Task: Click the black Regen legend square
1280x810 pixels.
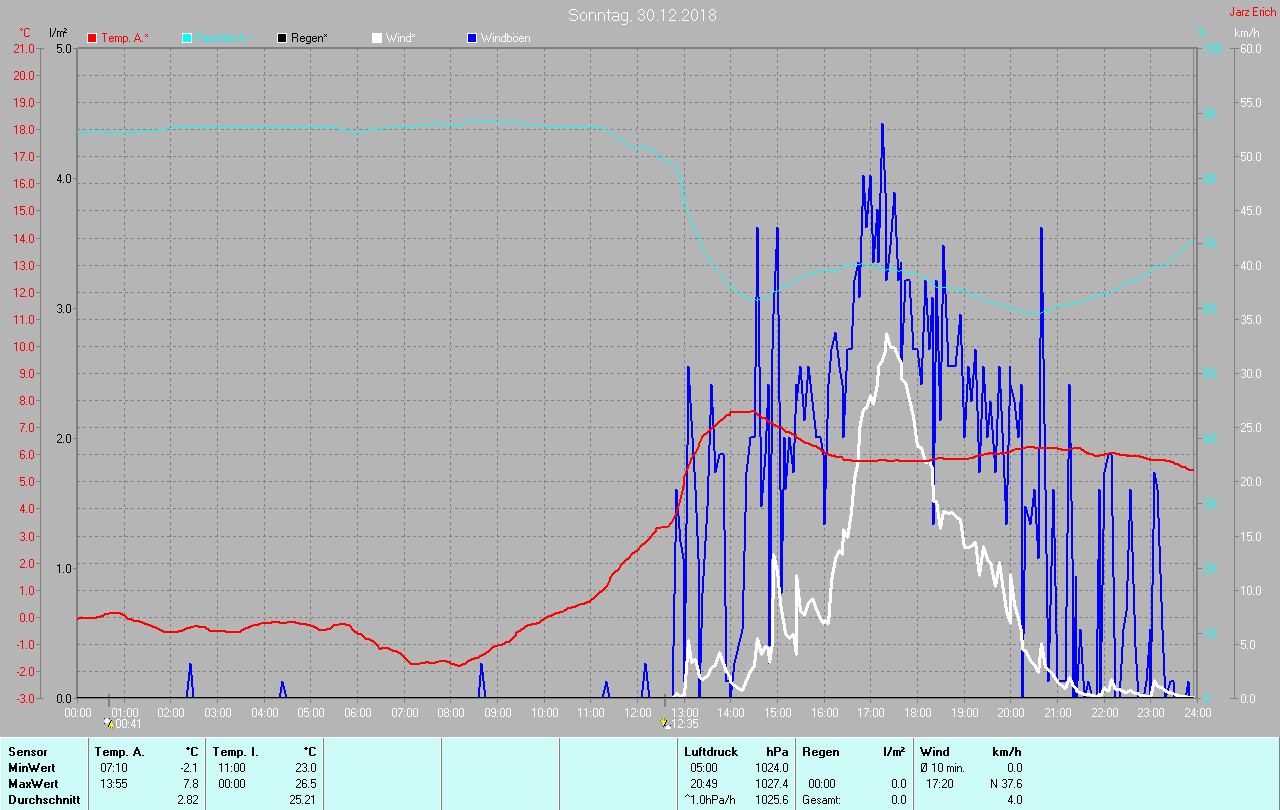Action: click(x=282, y=38)
